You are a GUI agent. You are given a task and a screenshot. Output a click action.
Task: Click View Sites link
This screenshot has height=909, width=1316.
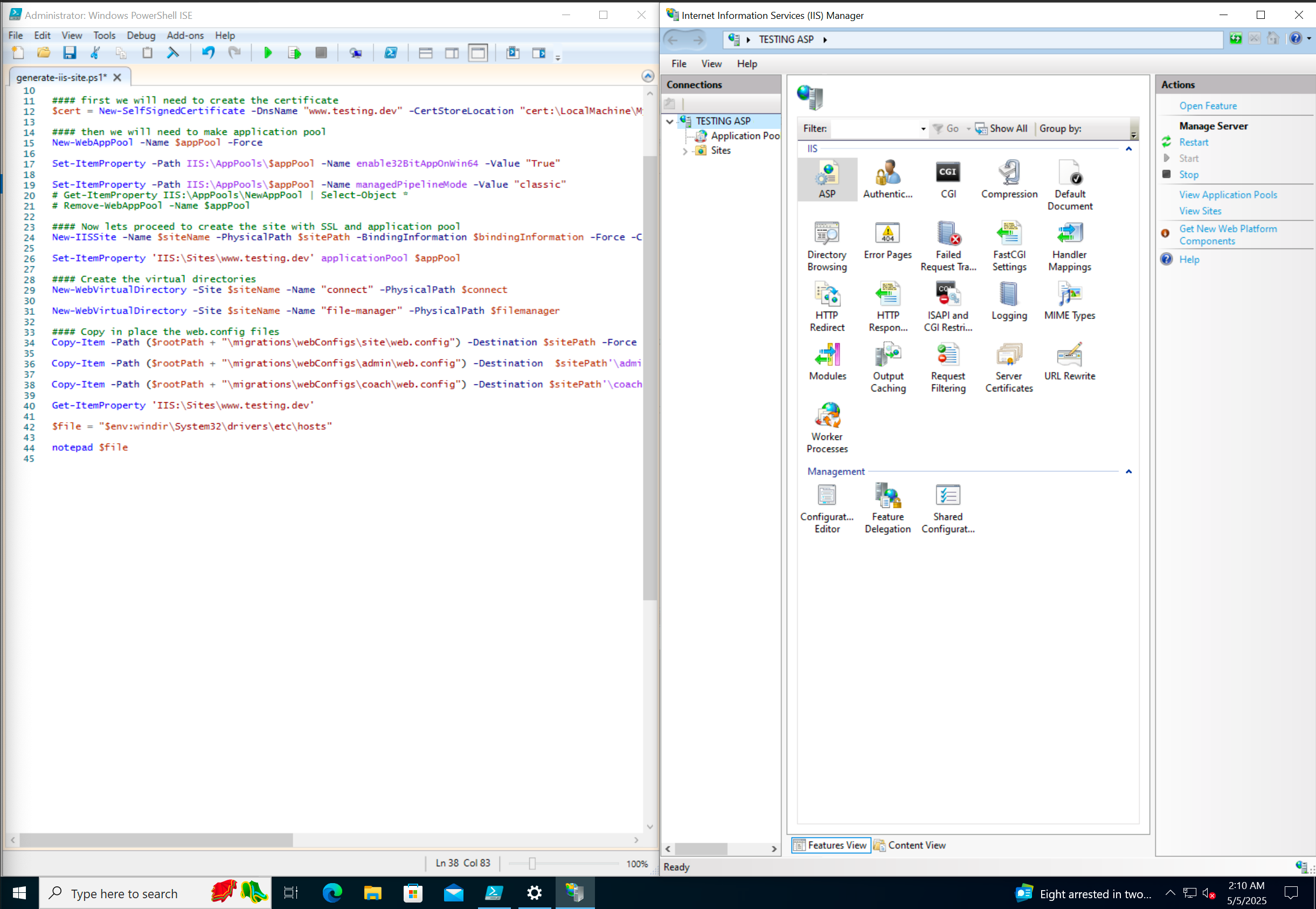tap(1200, 211)
